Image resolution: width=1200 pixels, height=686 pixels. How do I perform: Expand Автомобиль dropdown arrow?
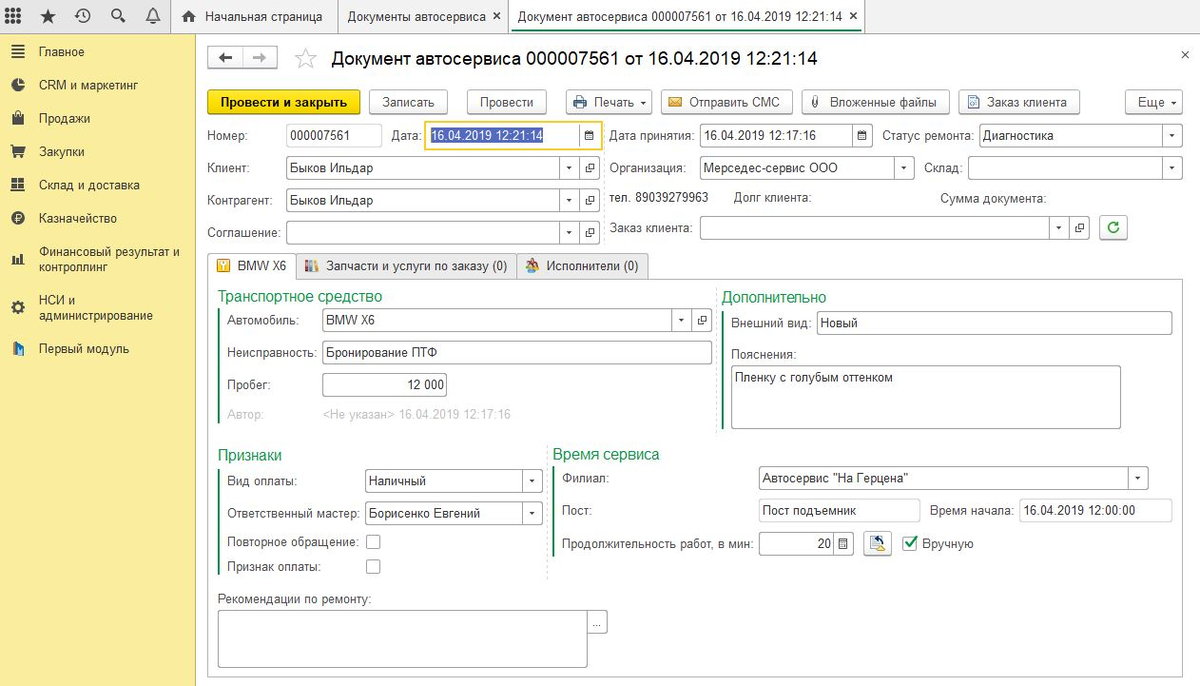(682, 320)
